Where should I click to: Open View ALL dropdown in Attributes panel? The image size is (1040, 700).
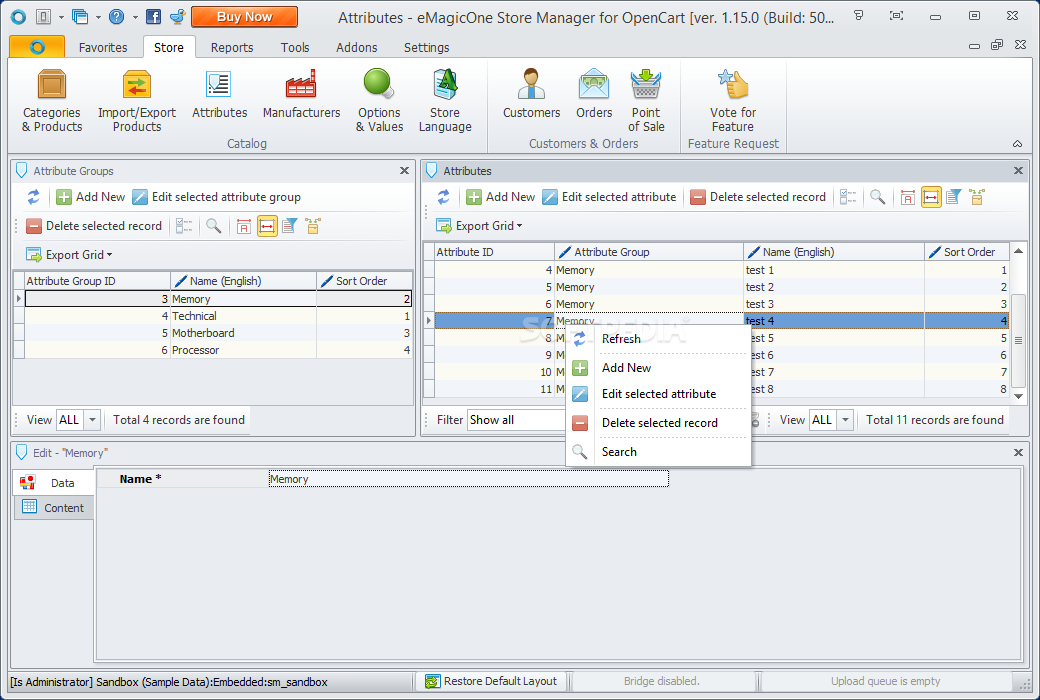coord(845,420)
